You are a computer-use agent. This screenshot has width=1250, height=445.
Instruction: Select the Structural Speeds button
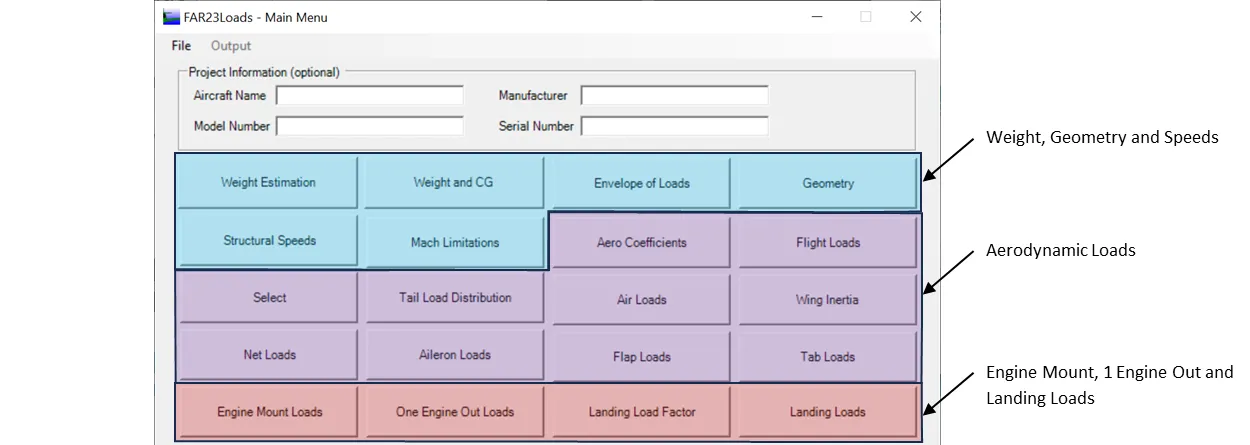(x=269, y=241)
